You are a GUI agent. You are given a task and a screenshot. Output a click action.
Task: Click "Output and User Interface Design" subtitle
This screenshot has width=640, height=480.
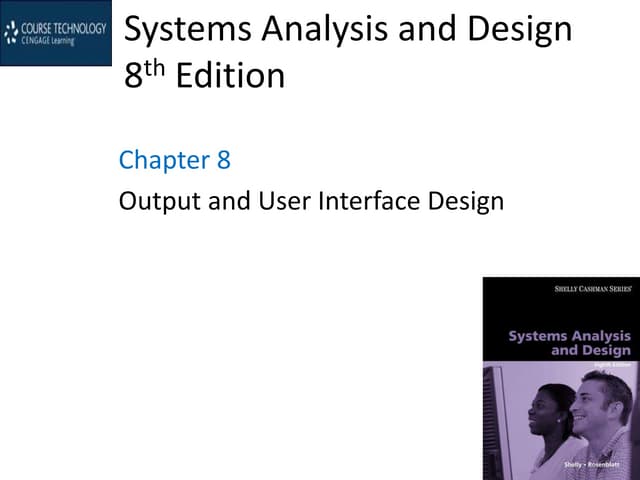point(311,201)
